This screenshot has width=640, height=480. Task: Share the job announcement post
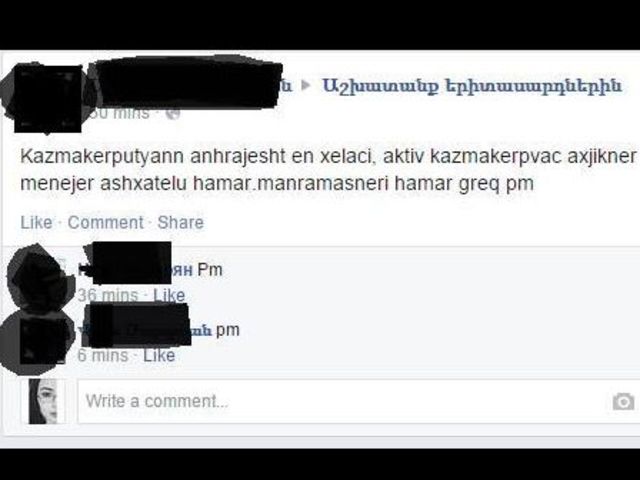click(x=180, y=222)
